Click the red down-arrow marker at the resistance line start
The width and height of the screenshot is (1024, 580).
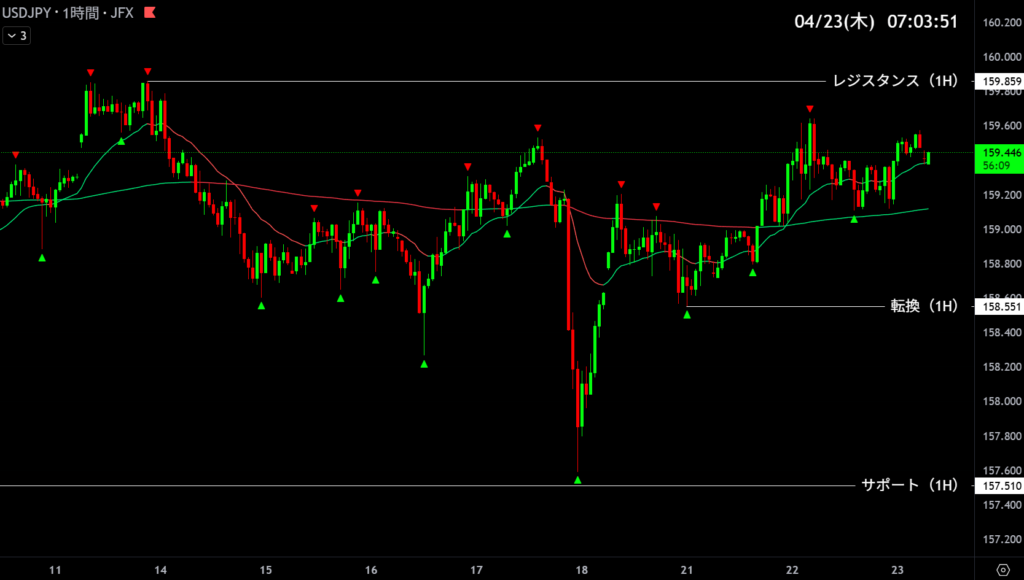click(x=147, y=72)
